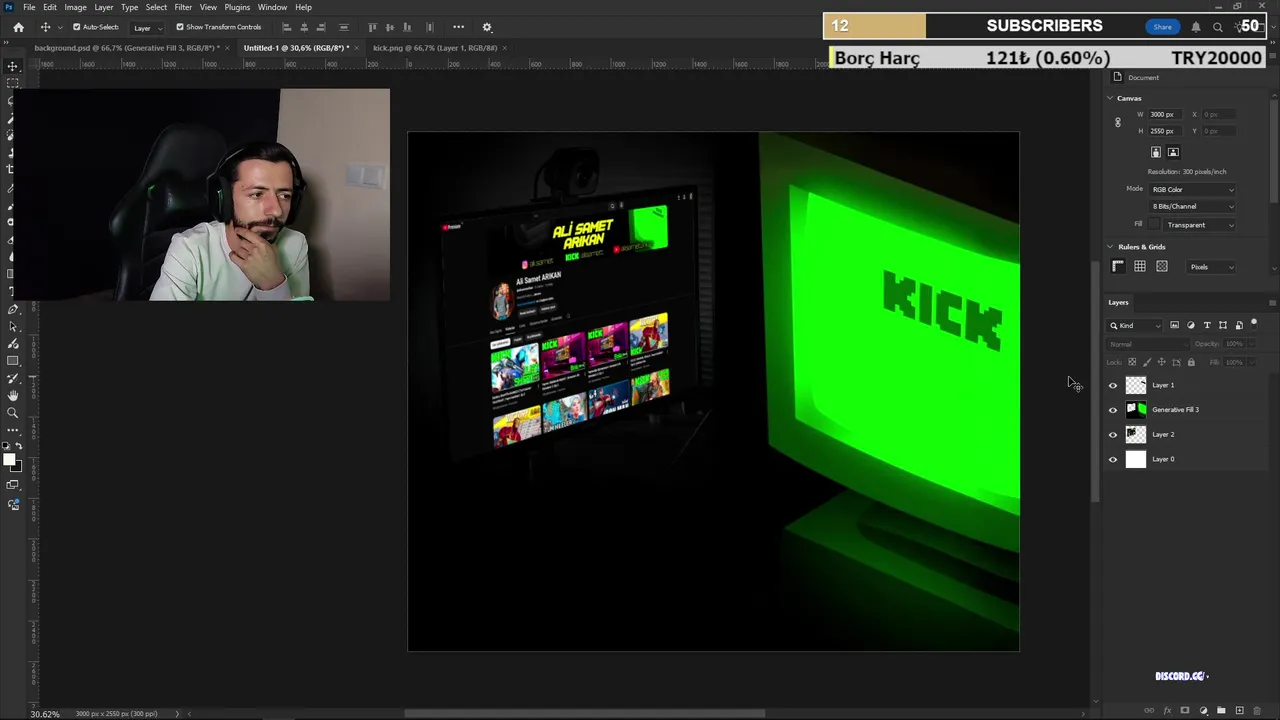Toggle the layer filtering on/off switch
Image resolution: width=1280 pixels, height=720 pixels.
tap(1254, 324)
